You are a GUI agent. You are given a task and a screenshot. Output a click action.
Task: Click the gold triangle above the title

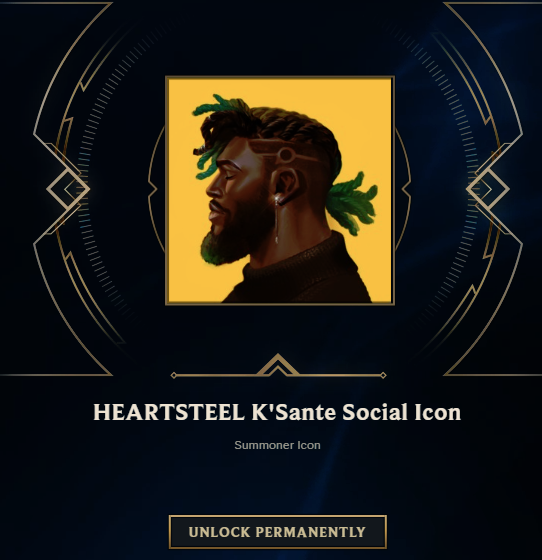[x=278, y=364]
